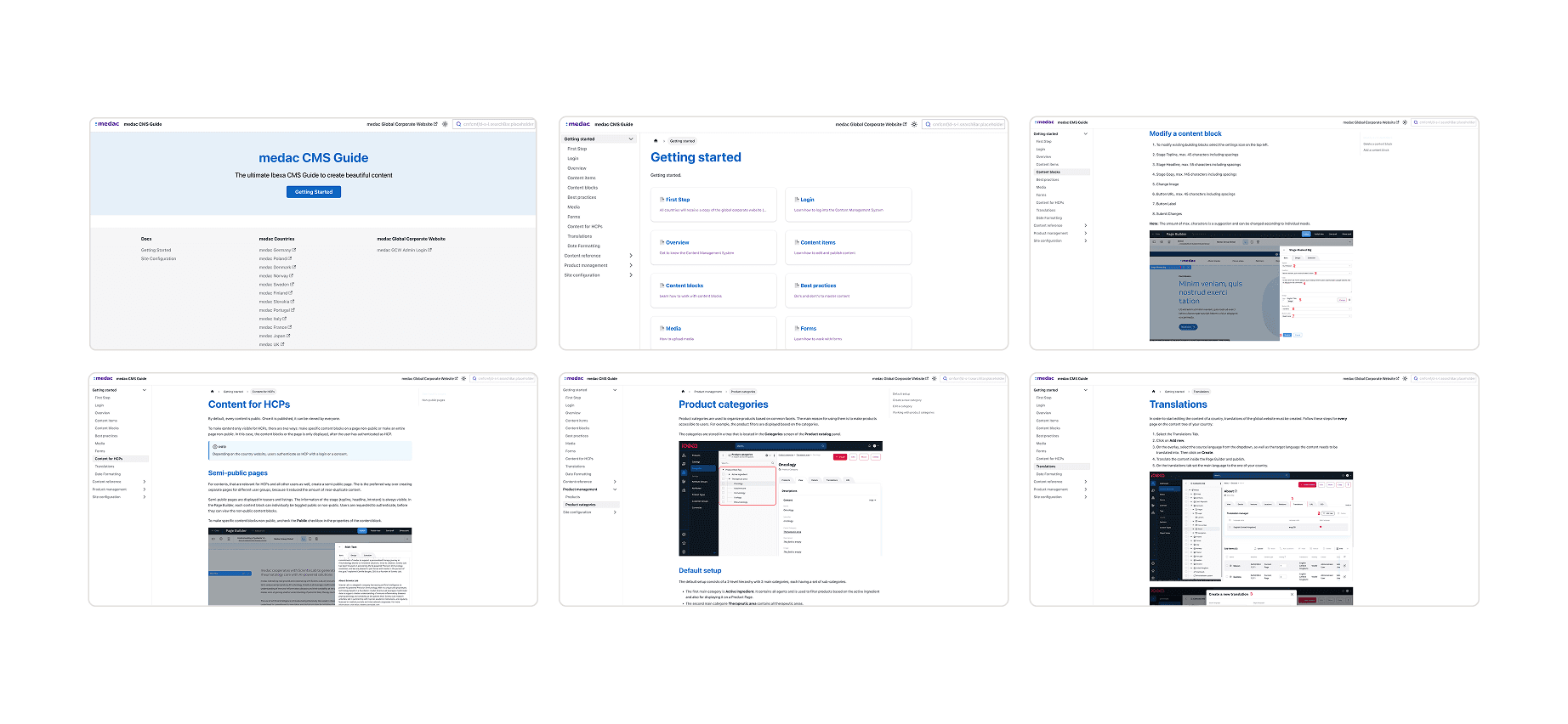Click medac logo on Getting started page
This screenshot has width=1568, height=724.
click(578, 124)
